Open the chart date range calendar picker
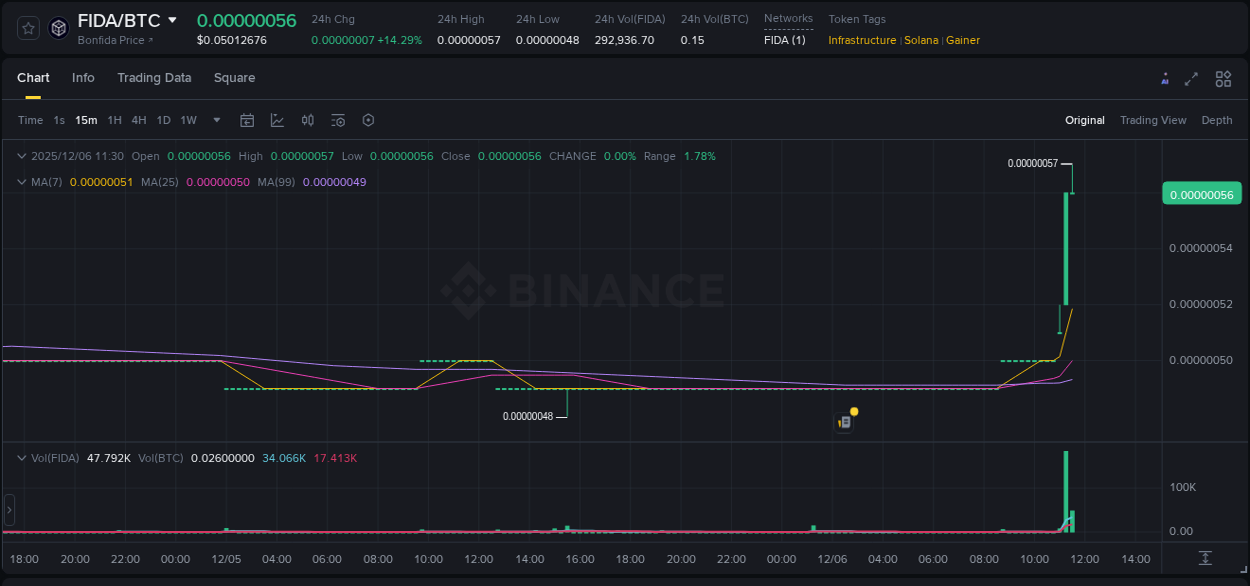Image resolution: width=1250 pixels, height=586 pixels. [x=247, y=119]
